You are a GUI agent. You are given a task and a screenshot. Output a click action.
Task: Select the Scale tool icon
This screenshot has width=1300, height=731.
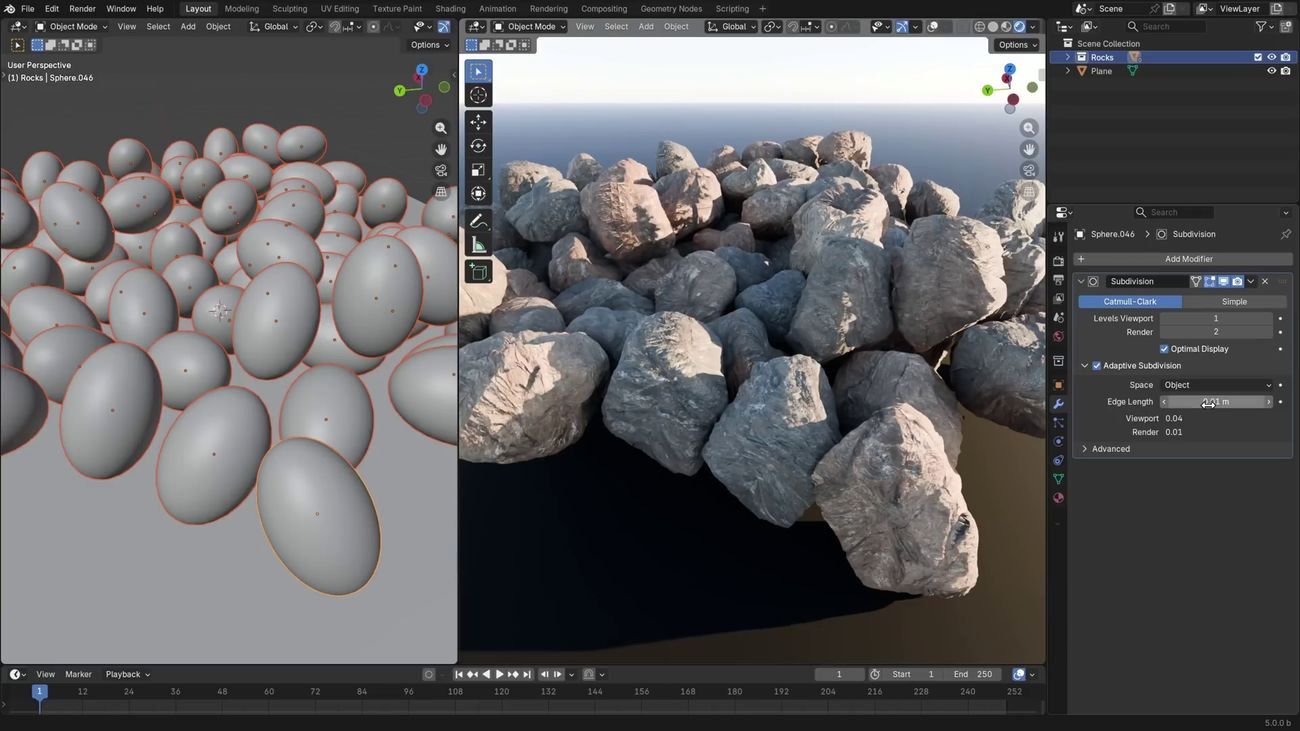pos(478,170)
